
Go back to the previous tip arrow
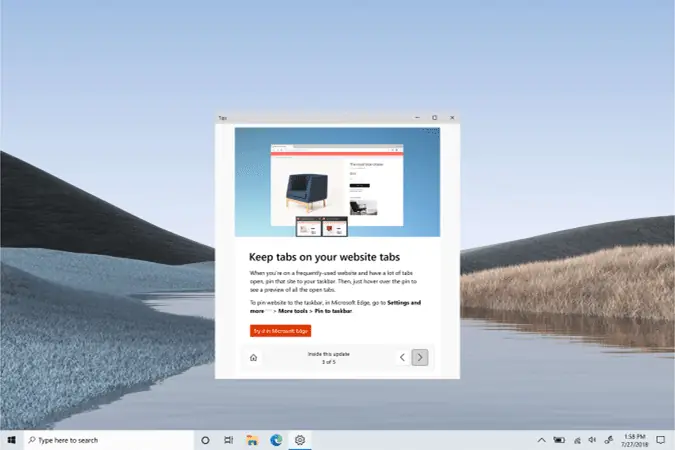point(402,357)
